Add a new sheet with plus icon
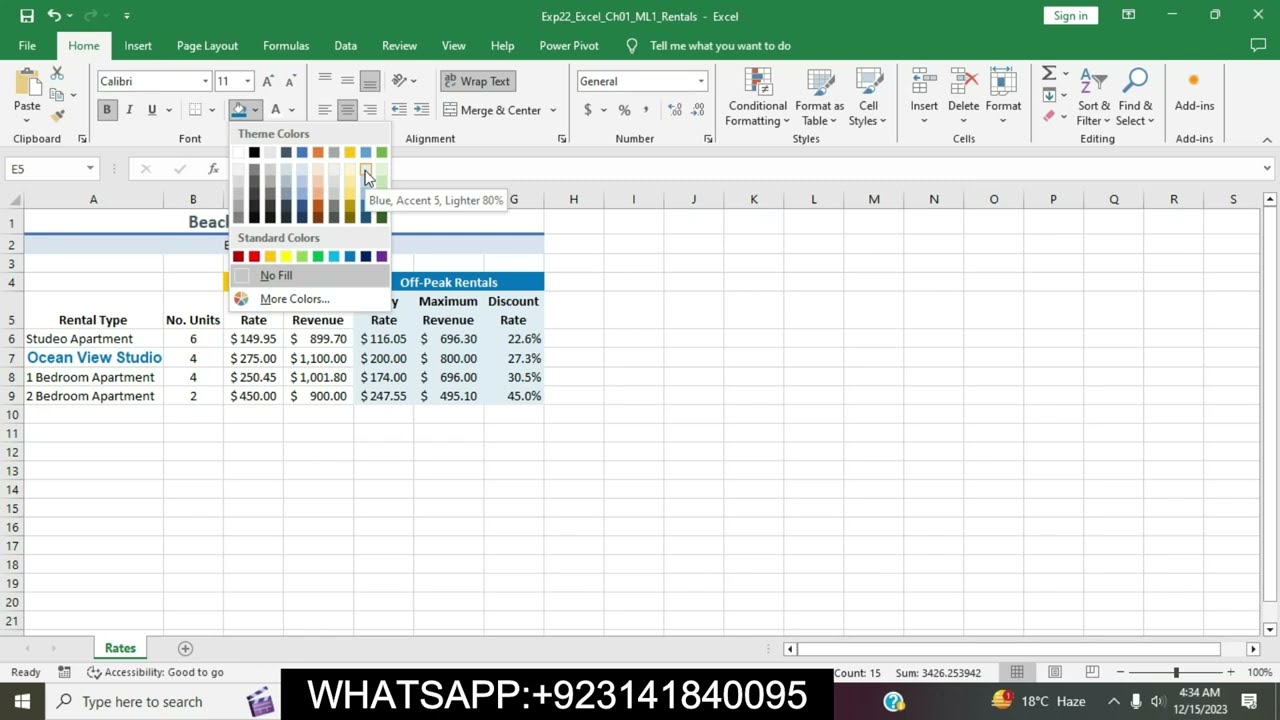The height and width of the screenshot is (720, 1280). tap(185, 649)
